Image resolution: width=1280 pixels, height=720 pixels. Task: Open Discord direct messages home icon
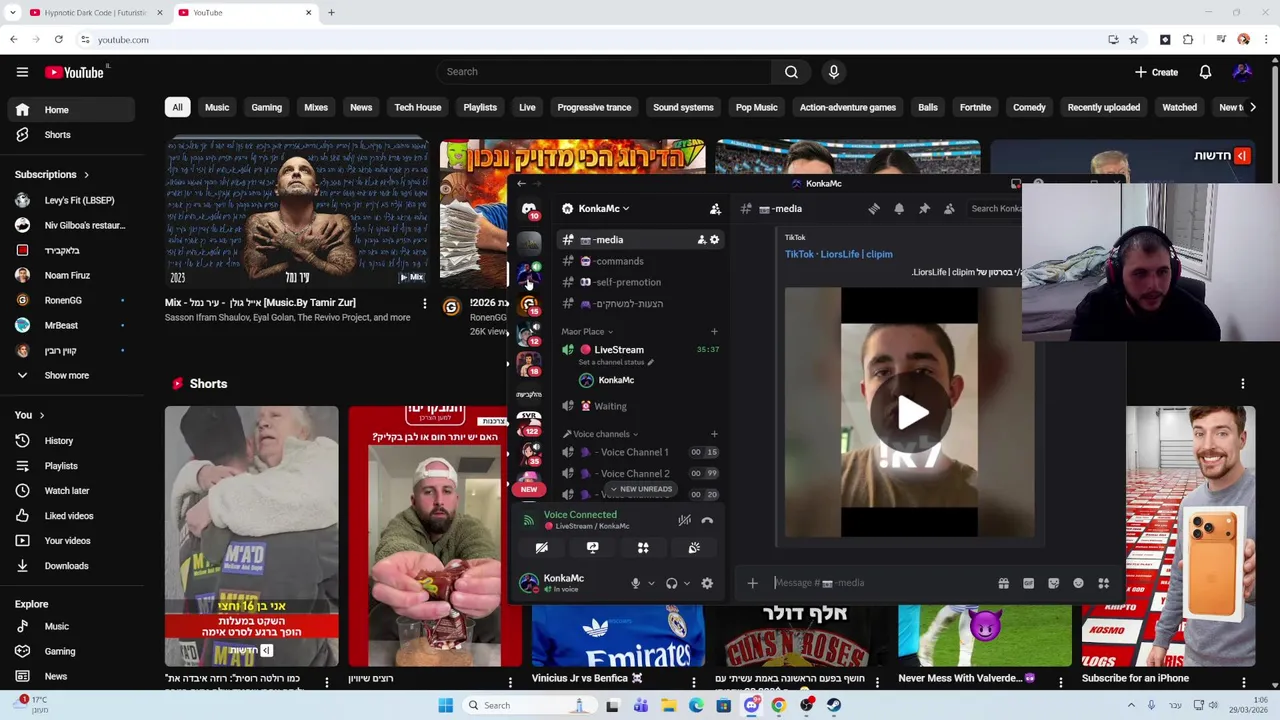[x=529, y=209]
